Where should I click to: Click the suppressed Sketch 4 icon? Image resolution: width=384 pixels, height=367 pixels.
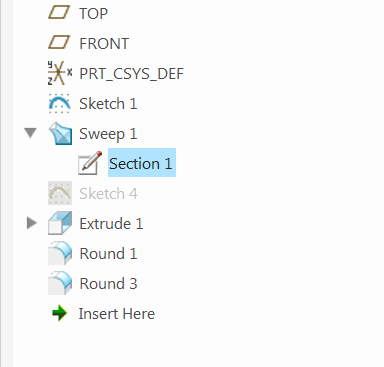(60, 193)
